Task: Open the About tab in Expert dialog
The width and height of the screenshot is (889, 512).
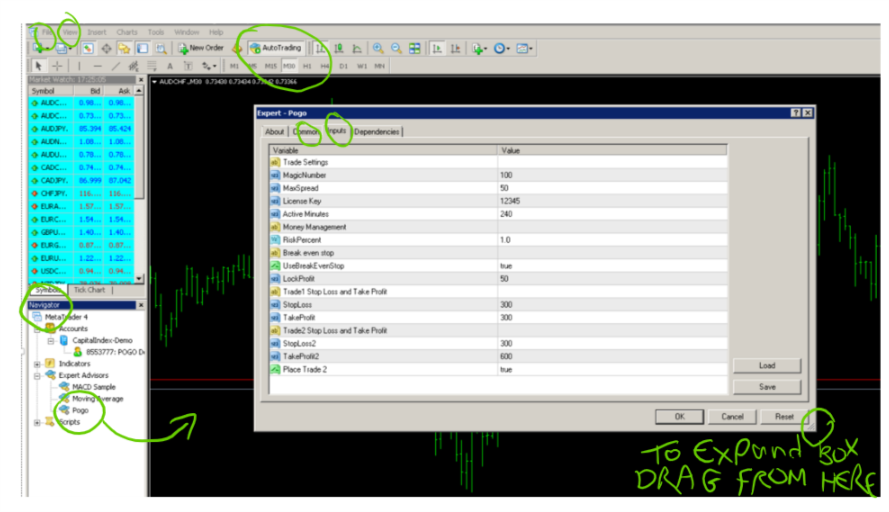Action: tap(274, 132)
